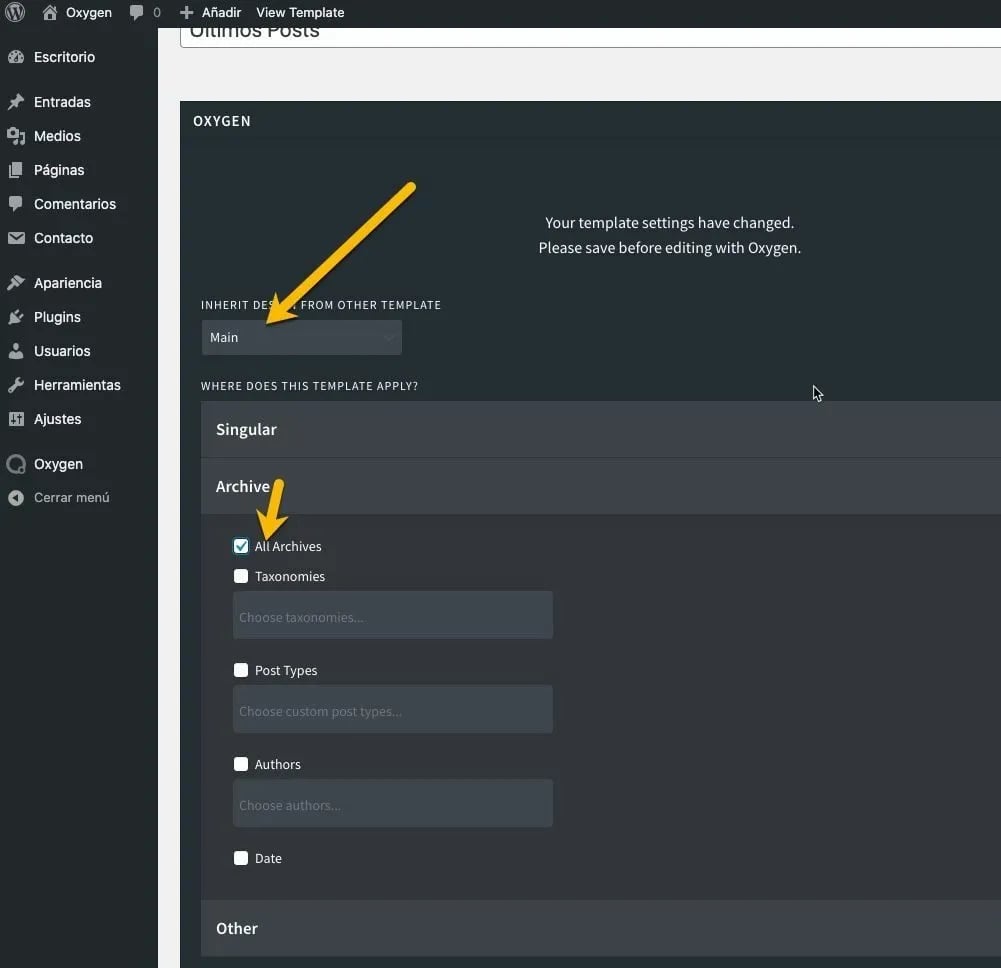Click the Plugins plug icon
This screenshot has width=1001, height=968.
(x=16, y=317)
